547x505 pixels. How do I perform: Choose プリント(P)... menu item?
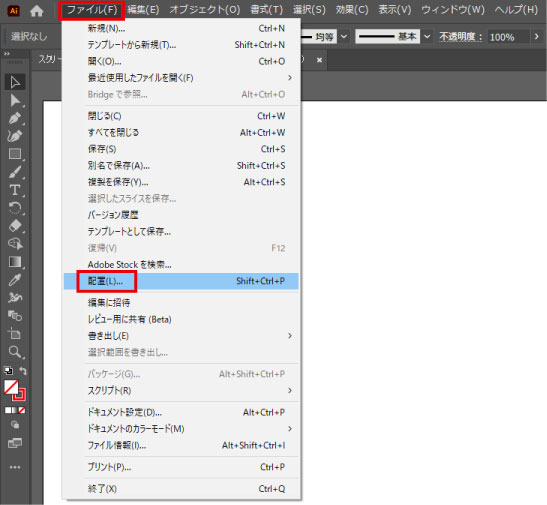point(181,467)
